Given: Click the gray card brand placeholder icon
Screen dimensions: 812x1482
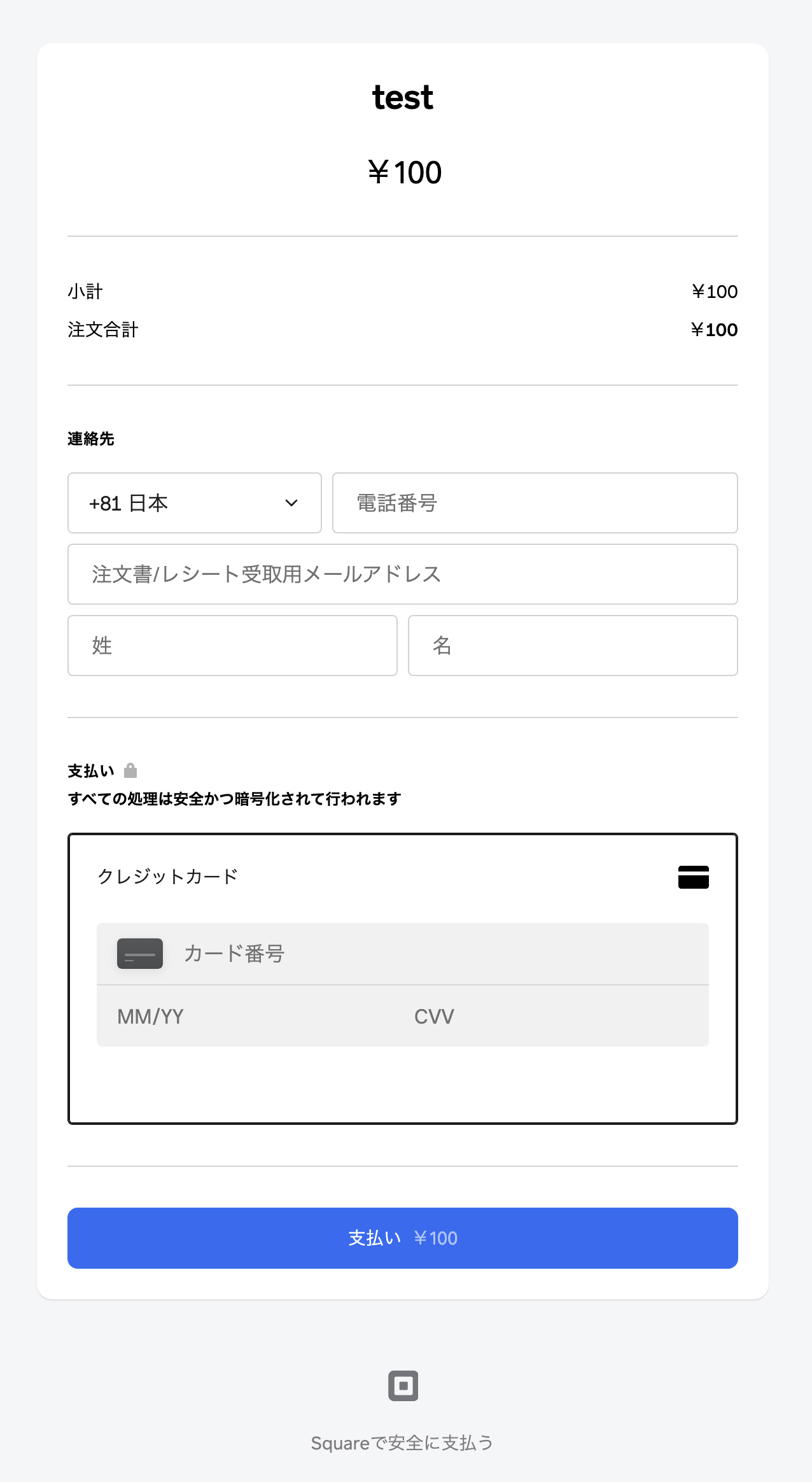Looking at the screenshot, I should coord(140,953).
